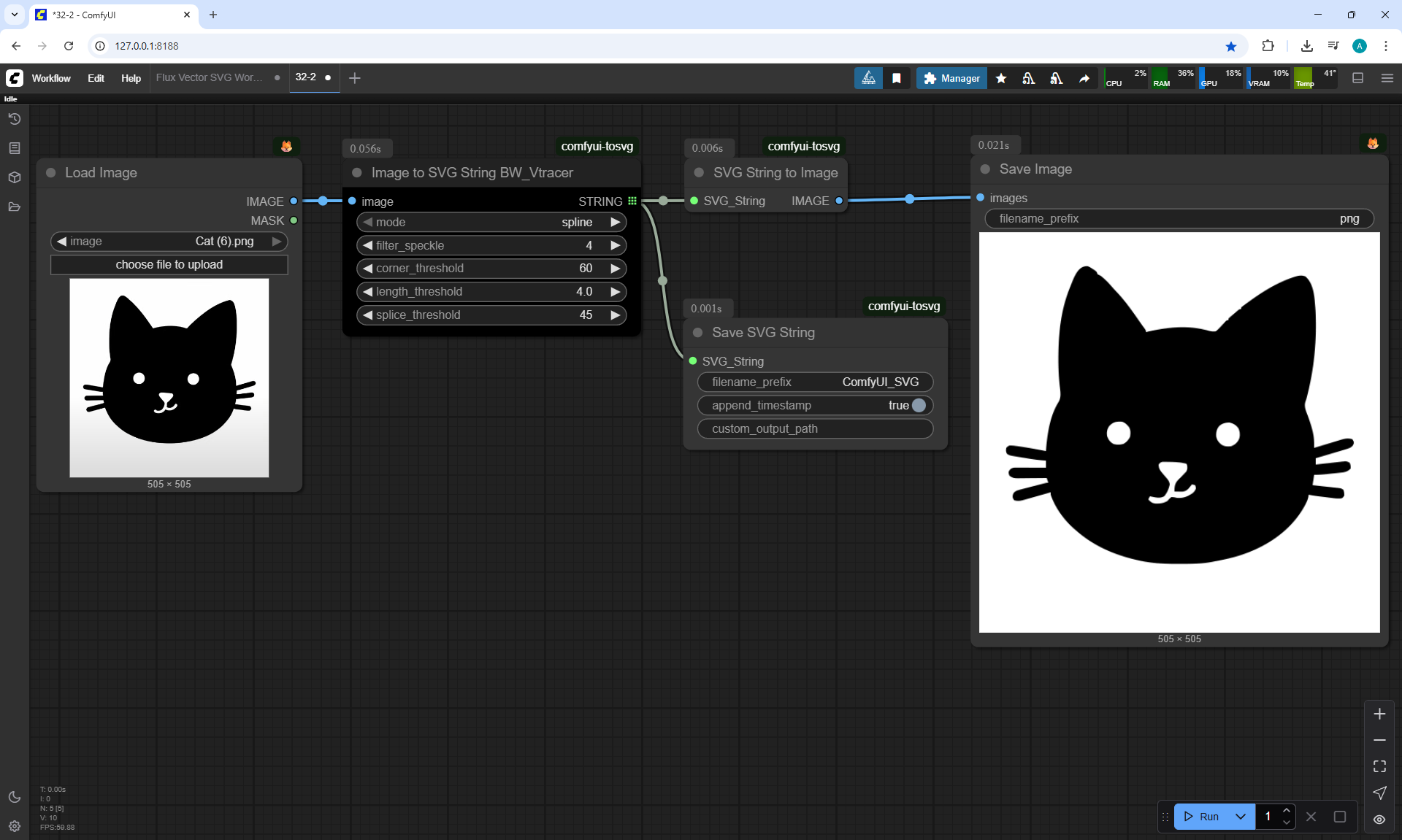Click the star icon beside Manager

[1001, 78]
